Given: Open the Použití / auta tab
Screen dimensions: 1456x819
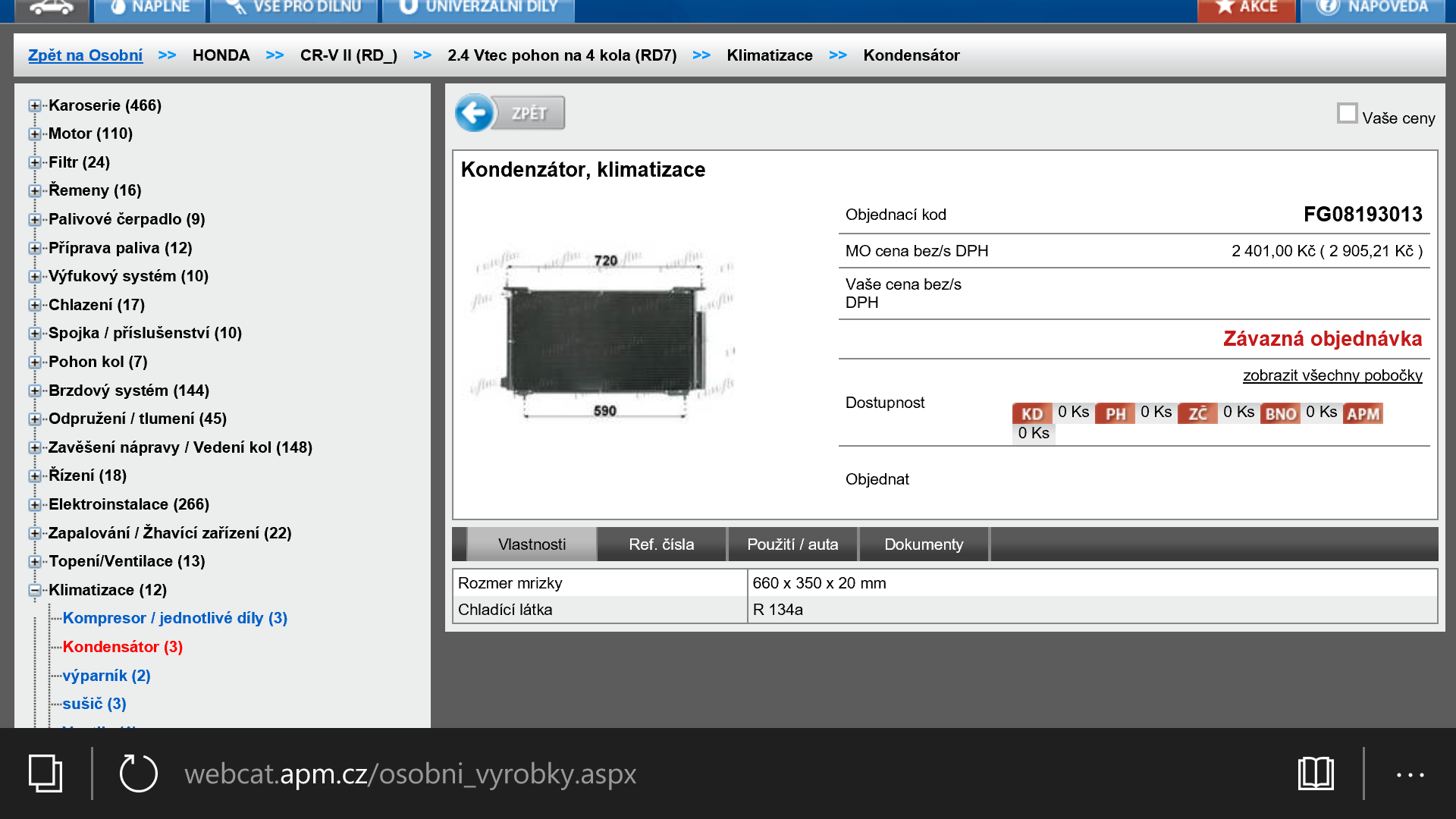Looking at the screenshot, I should [792, 544].
